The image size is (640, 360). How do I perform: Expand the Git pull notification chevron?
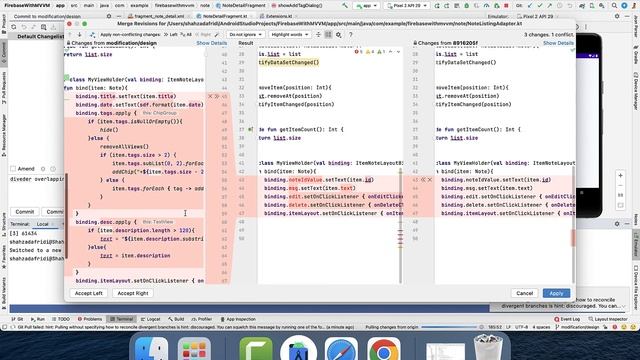pos(624,306)
